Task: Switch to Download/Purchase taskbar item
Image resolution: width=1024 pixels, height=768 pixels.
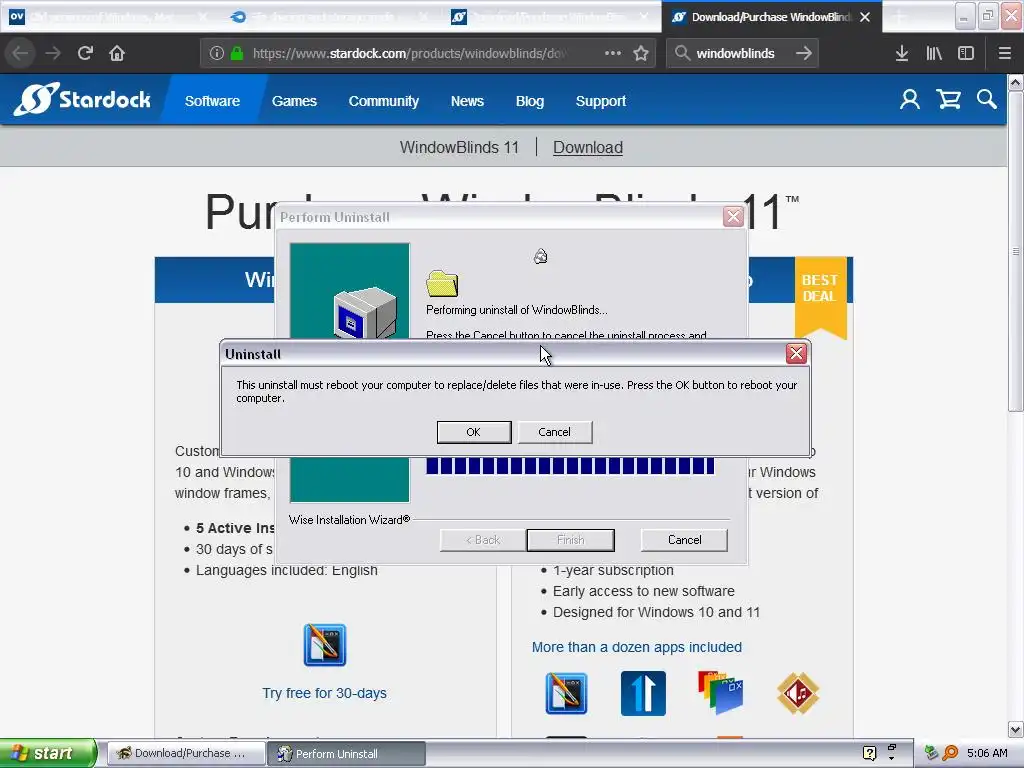Action: 185,753
